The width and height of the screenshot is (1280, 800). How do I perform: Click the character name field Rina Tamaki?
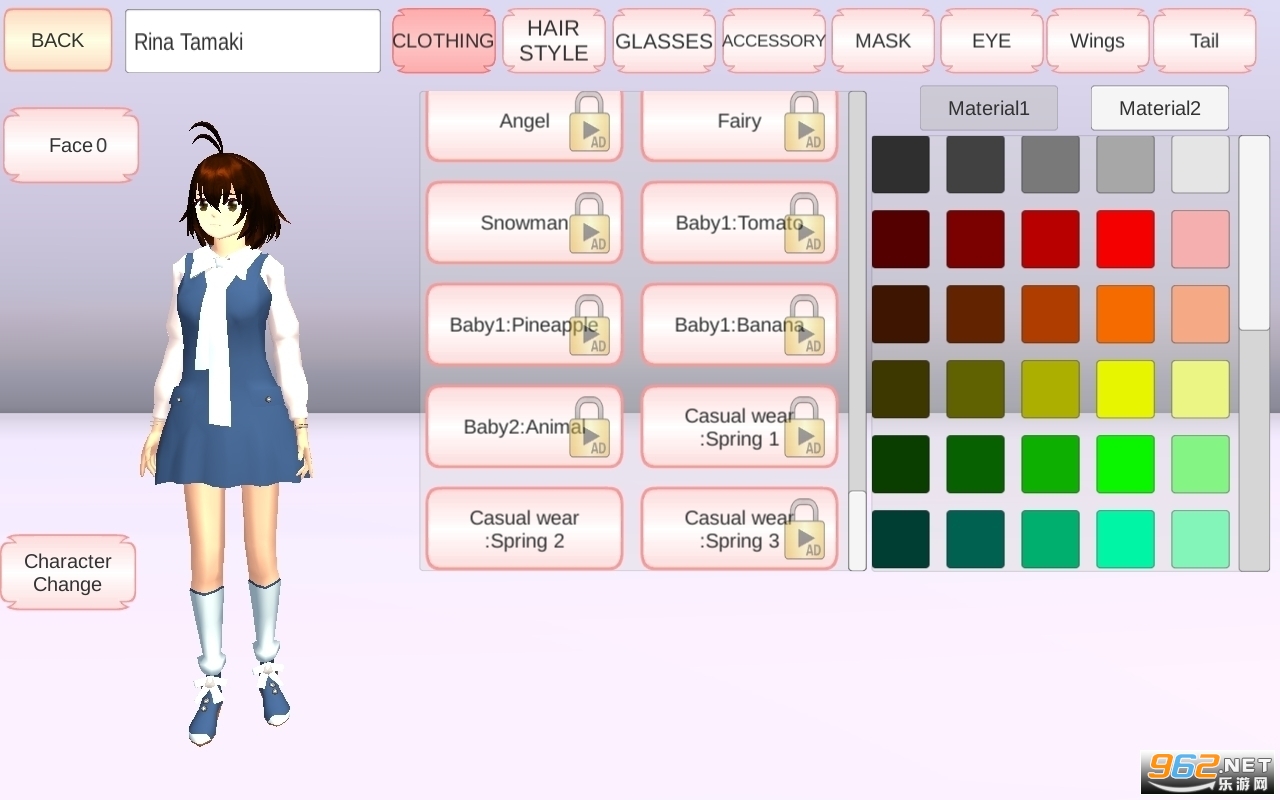pyautogui.click(x=253, y=41)
